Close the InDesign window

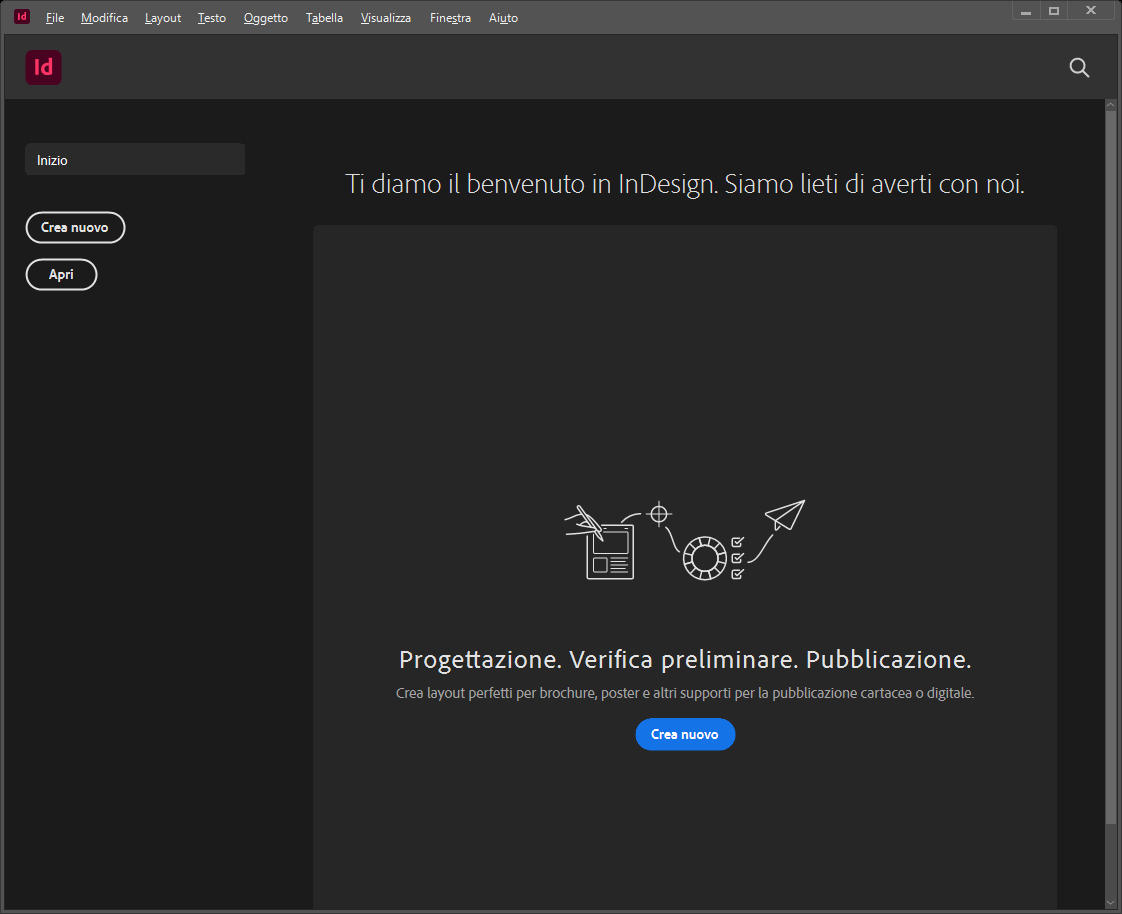[x=1091, y=11]
